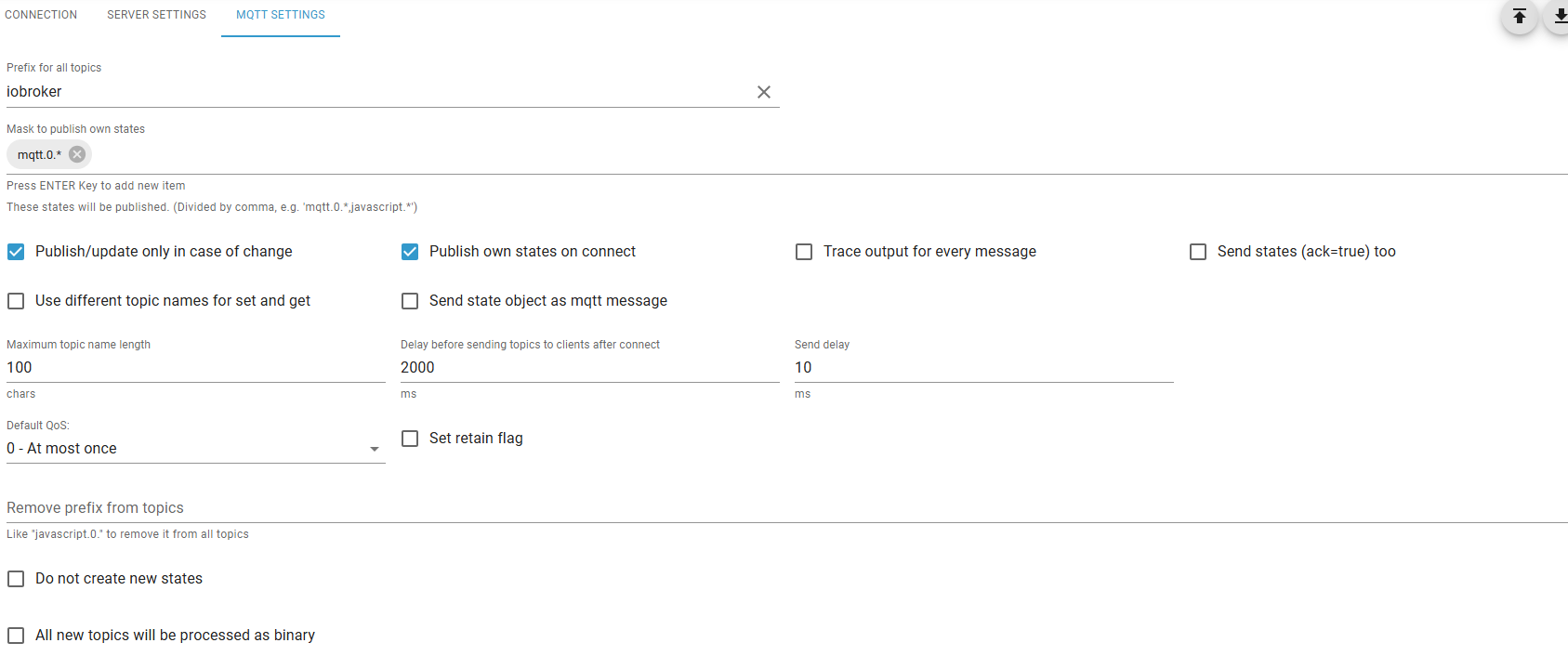The image size is (1568, 656).
Task: Click the Send delay input field
Action: point(983,368)
